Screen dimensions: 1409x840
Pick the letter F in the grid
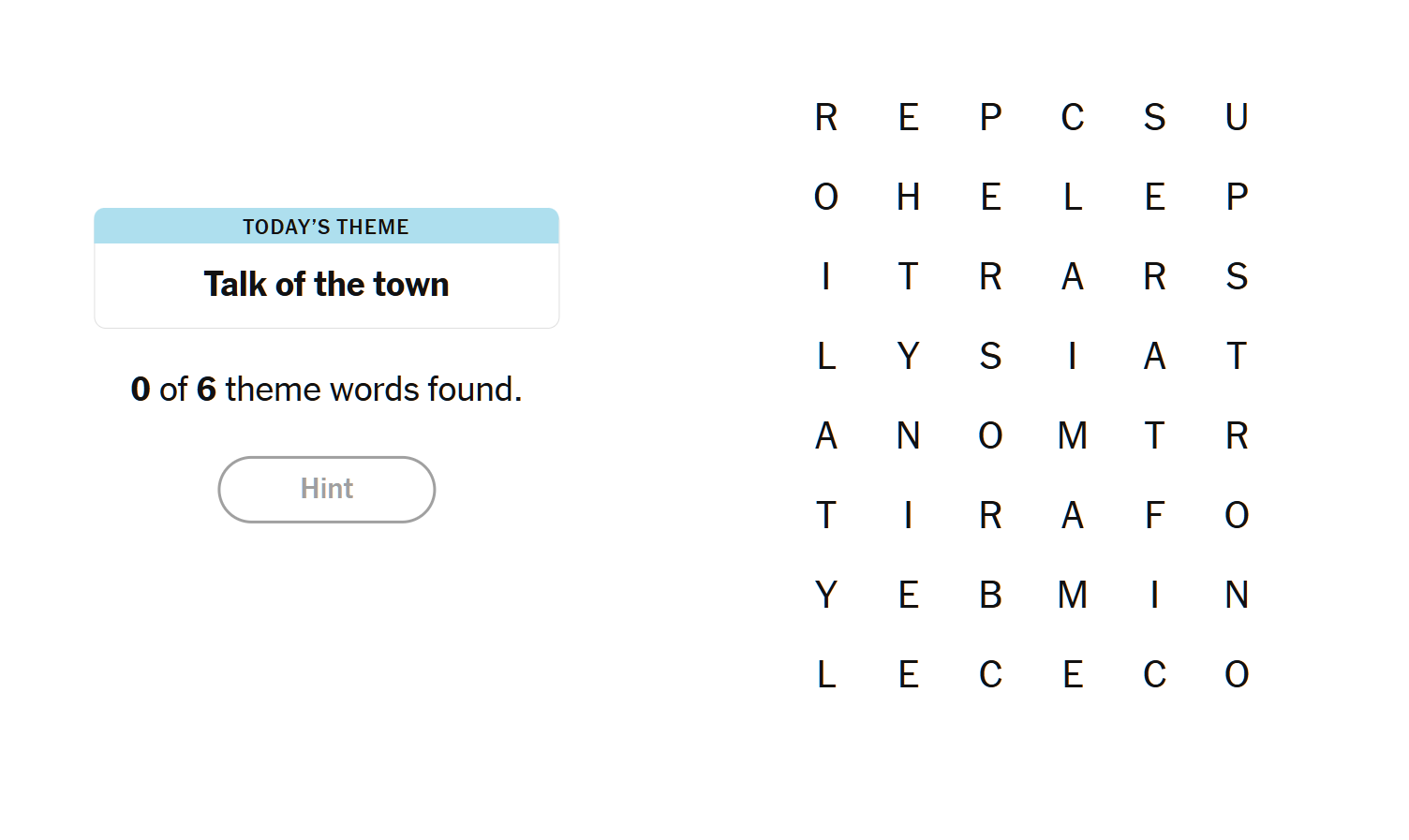[x=1154, y=515]
